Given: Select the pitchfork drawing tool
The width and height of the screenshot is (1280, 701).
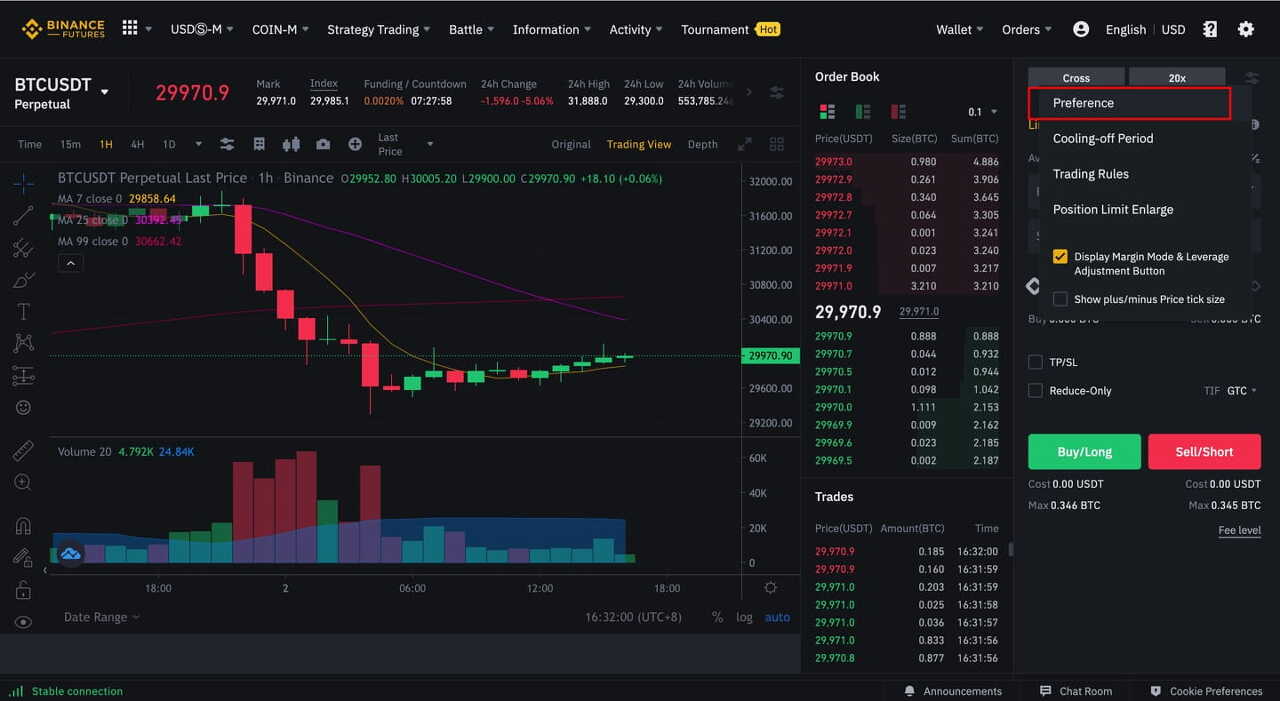Looking at the screenshot, I should pos(23,247).
